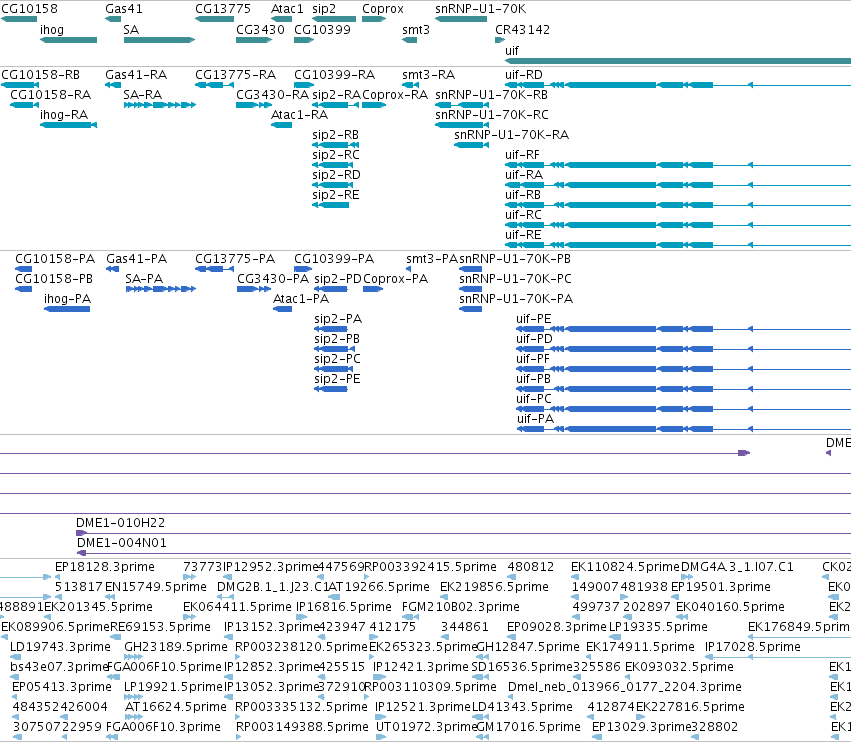Select the DMG4A.3_1.I07.C1 EST label
Screen dimensions: 851x742
(737, 567)
